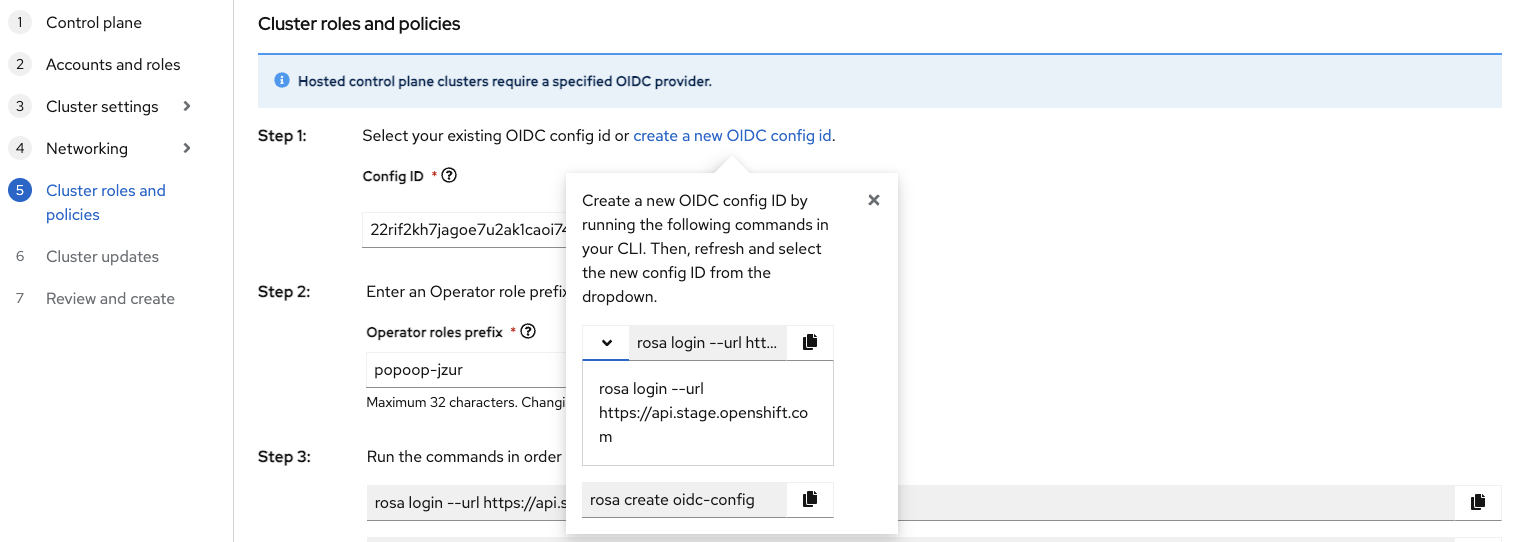This screenshot has height=542, width=1522.
Task: Open Config ID help tooltip icon
Action: click(449, 175)
